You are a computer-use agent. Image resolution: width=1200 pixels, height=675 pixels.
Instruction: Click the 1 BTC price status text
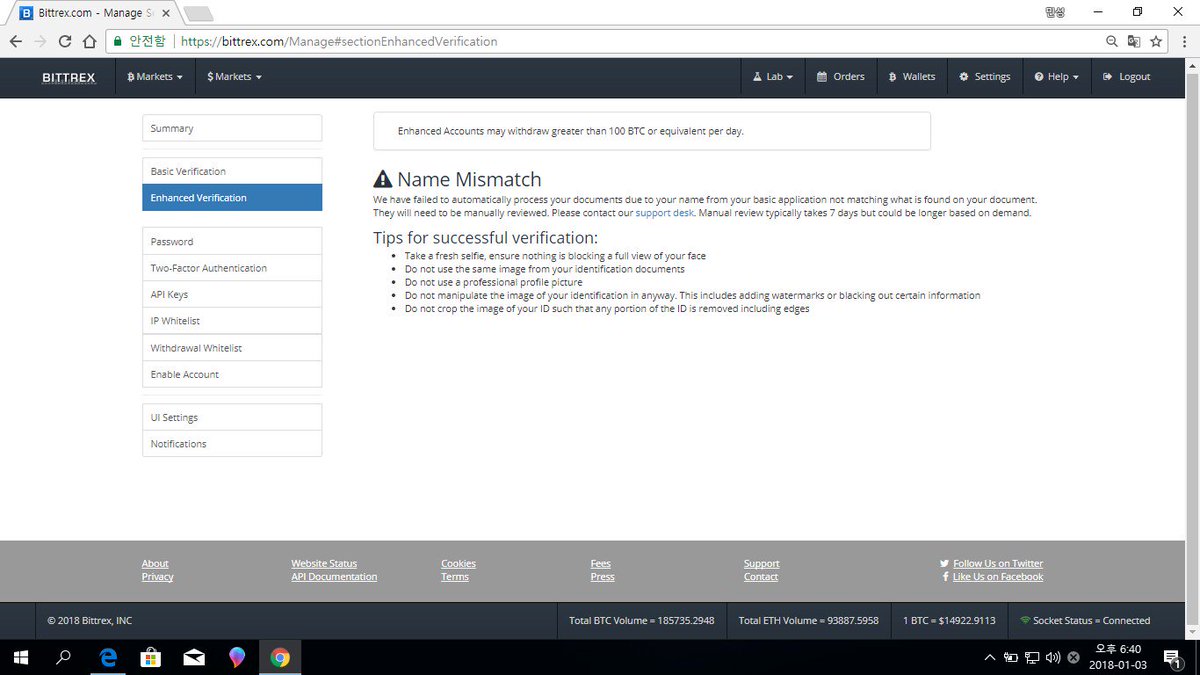click(x=949, y=620)
